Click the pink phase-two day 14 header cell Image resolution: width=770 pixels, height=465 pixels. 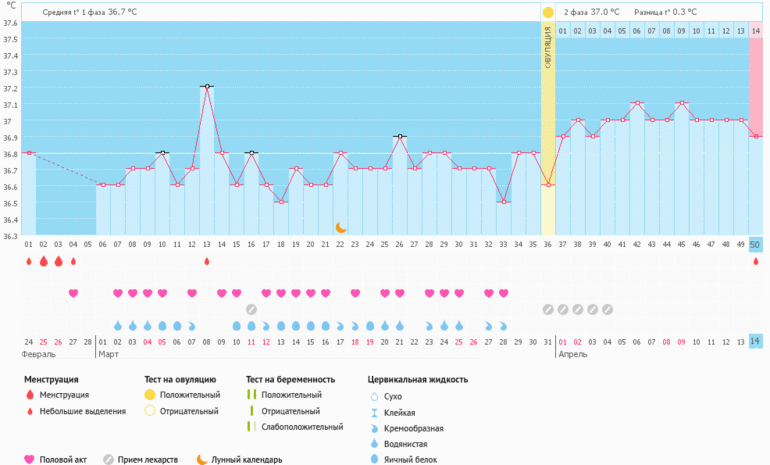coord(756,31)
